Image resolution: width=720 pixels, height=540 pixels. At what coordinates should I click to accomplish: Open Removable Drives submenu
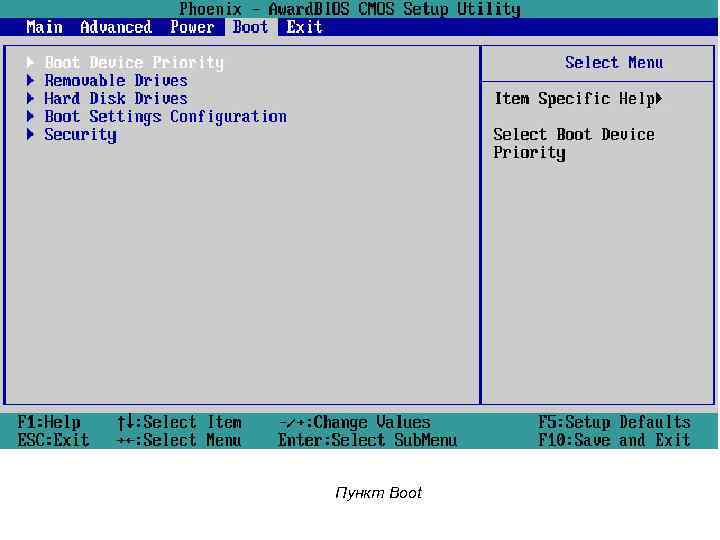pos(116,80)
